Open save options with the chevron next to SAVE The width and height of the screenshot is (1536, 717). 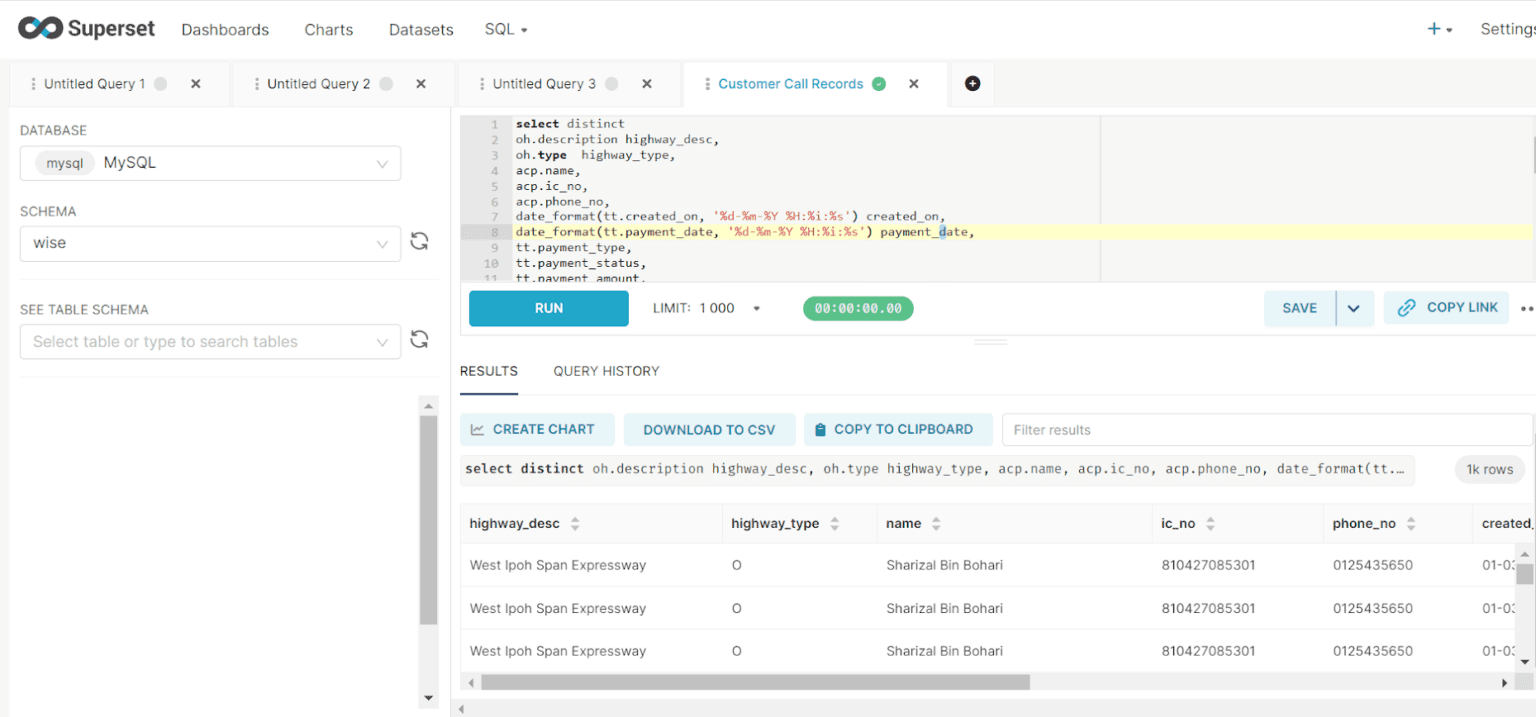(x=1350, y=308)
